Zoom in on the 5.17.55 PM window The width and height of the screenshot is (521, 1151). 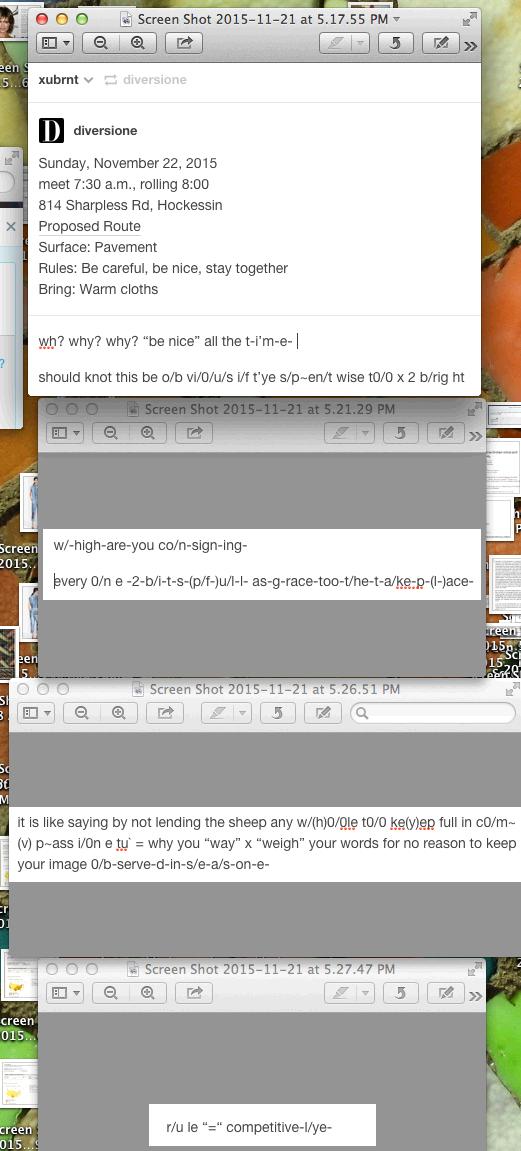[x=137, y=43]
